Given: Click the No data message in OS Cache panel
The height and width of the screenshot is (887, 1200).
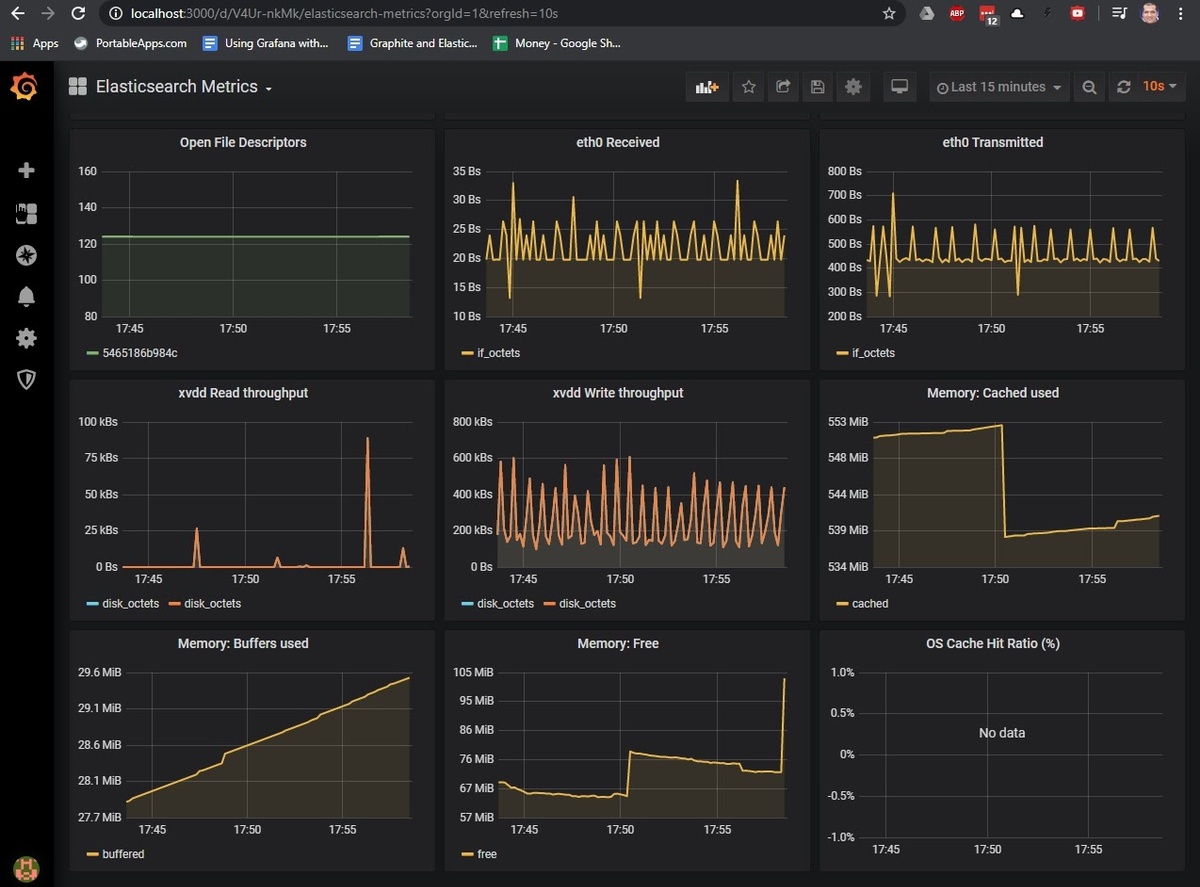Looking at the screenshot, I should (1002, 733).
